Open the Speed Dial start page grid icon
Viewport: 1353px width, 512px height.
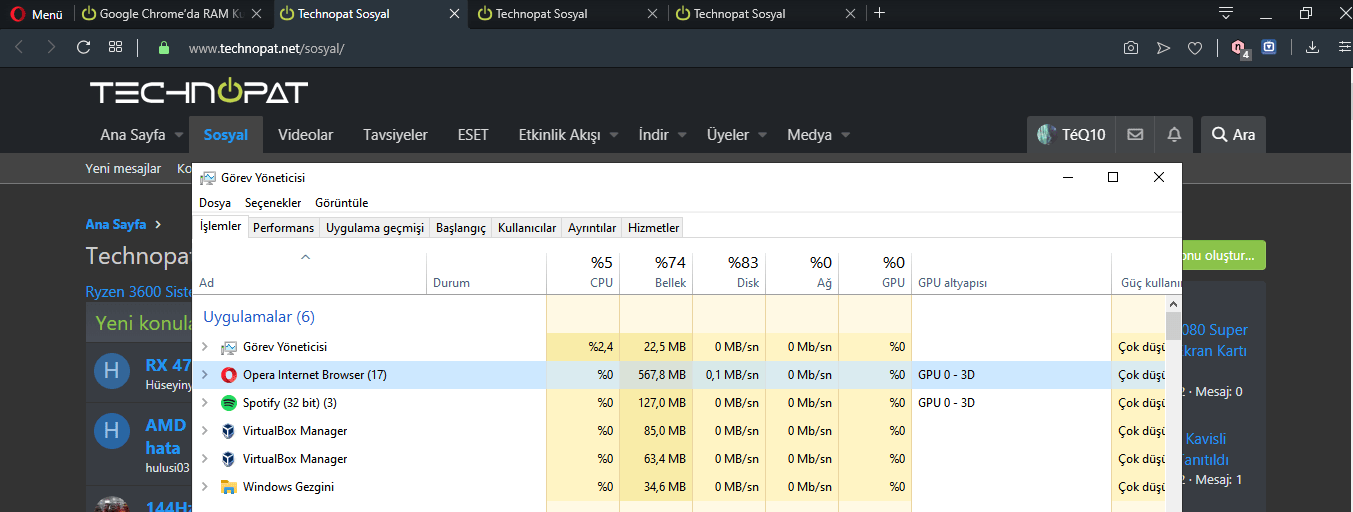click(116, 47)
